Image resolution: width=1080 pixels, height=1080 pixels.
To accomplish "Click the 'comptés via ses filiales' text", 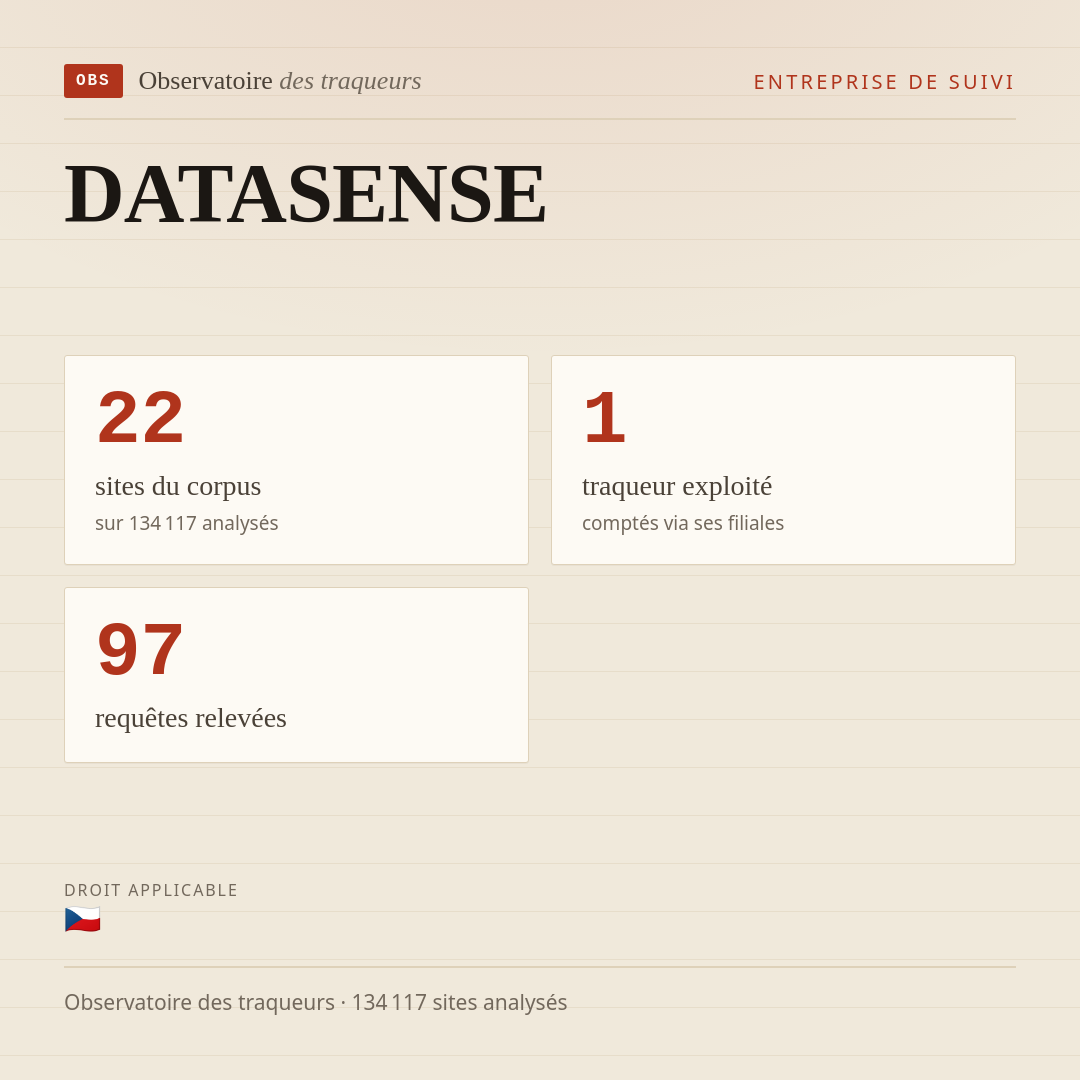I will point(683,523).
